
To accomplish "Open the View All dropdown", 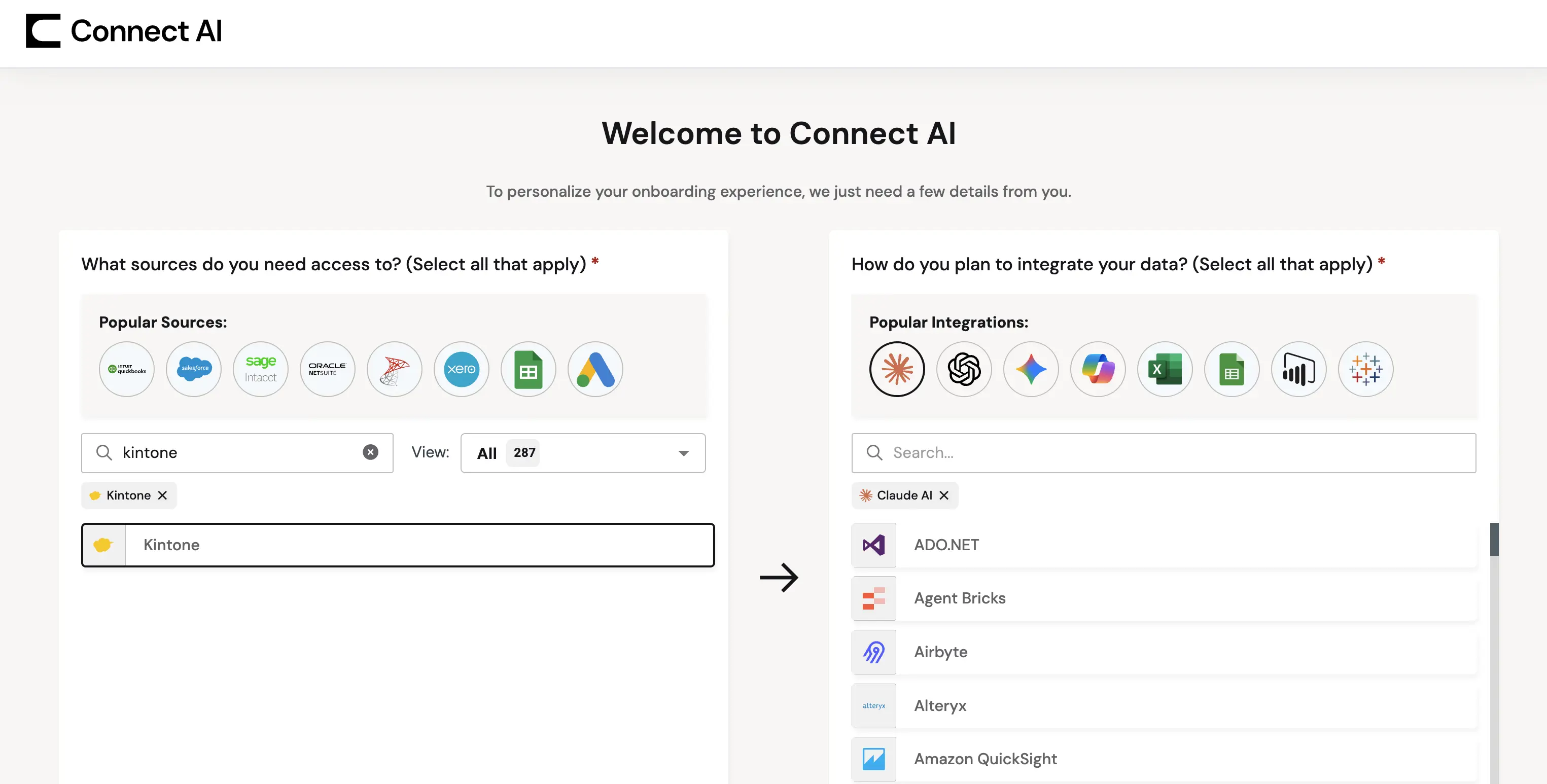I will pos(583,453).
